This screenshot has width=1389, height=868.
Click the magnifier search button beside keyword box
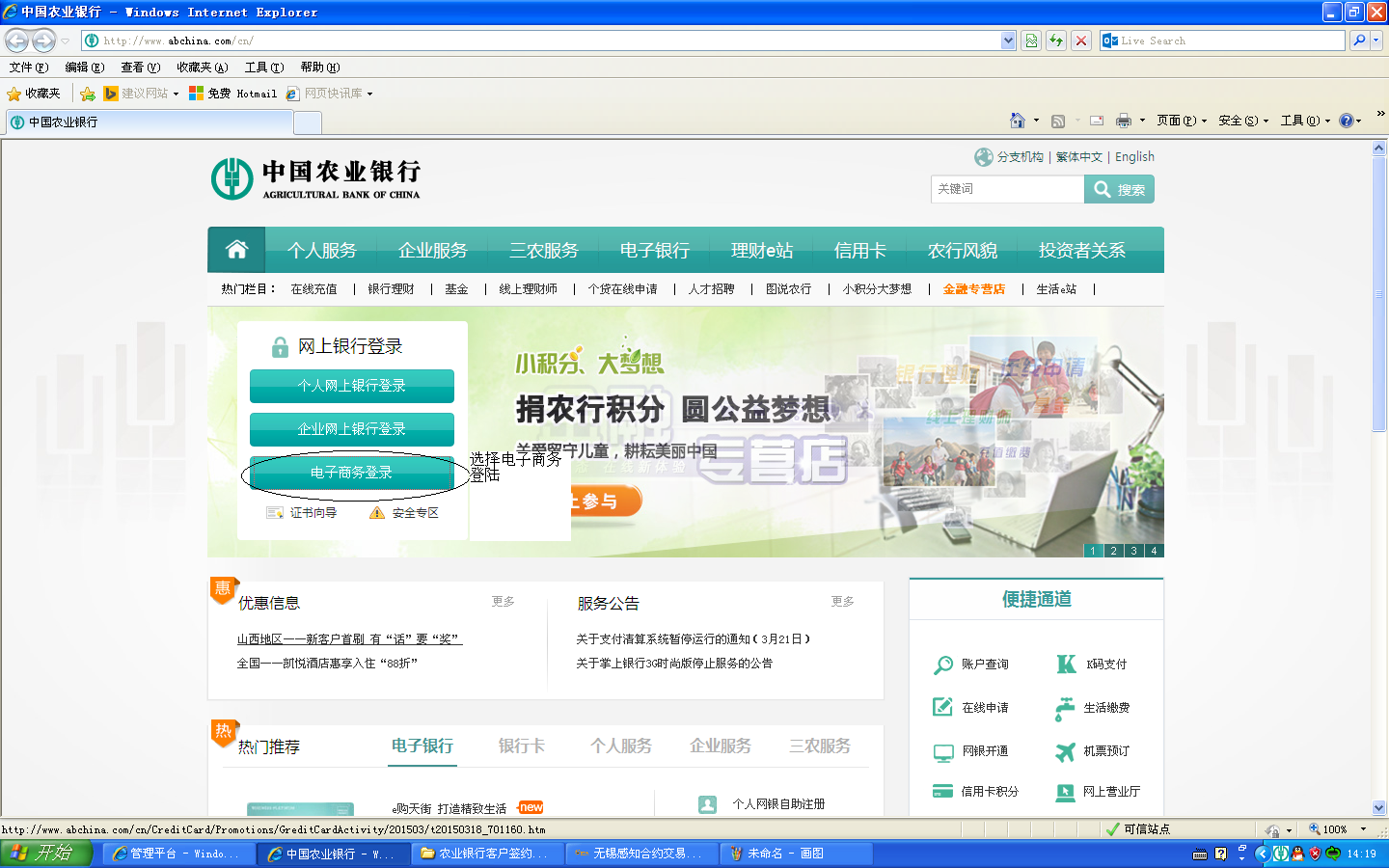[1119, 189]
